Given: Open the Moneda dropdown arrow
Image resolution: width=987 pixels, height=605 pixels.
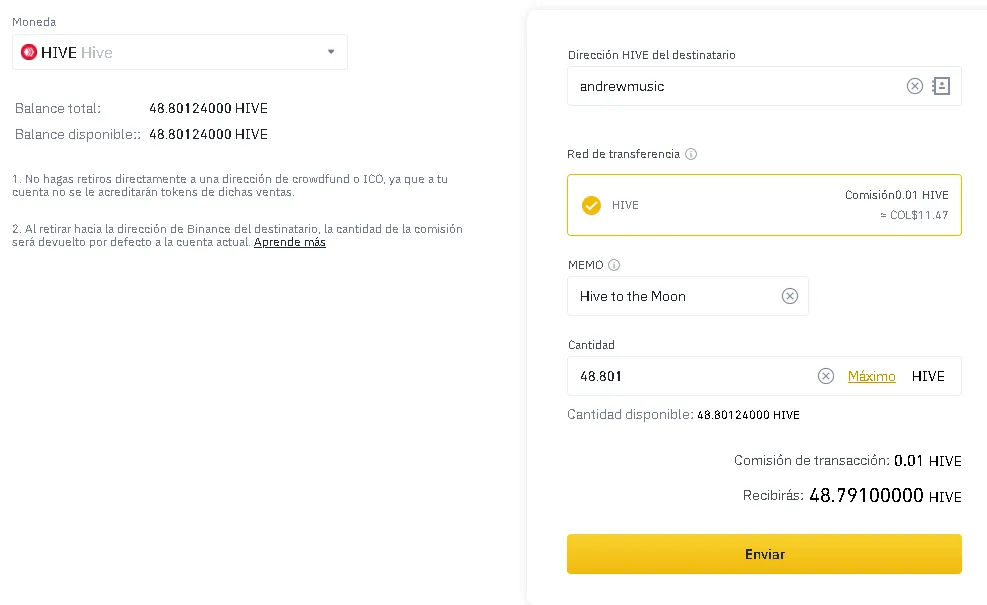Looking at the screenshot, I should (331, 52).
